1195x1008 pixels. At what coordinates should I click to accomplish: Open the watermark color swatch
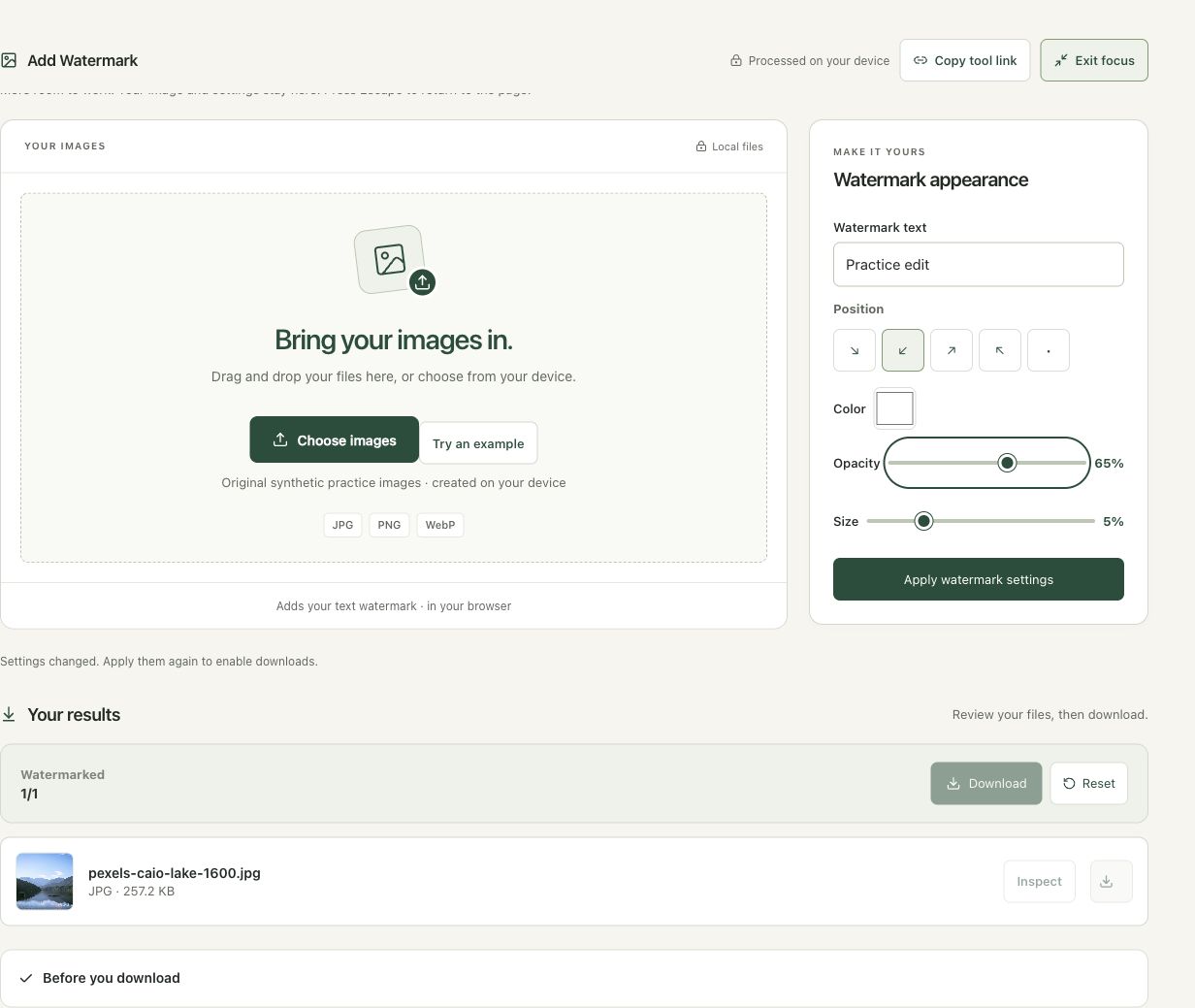coord(895,408)
